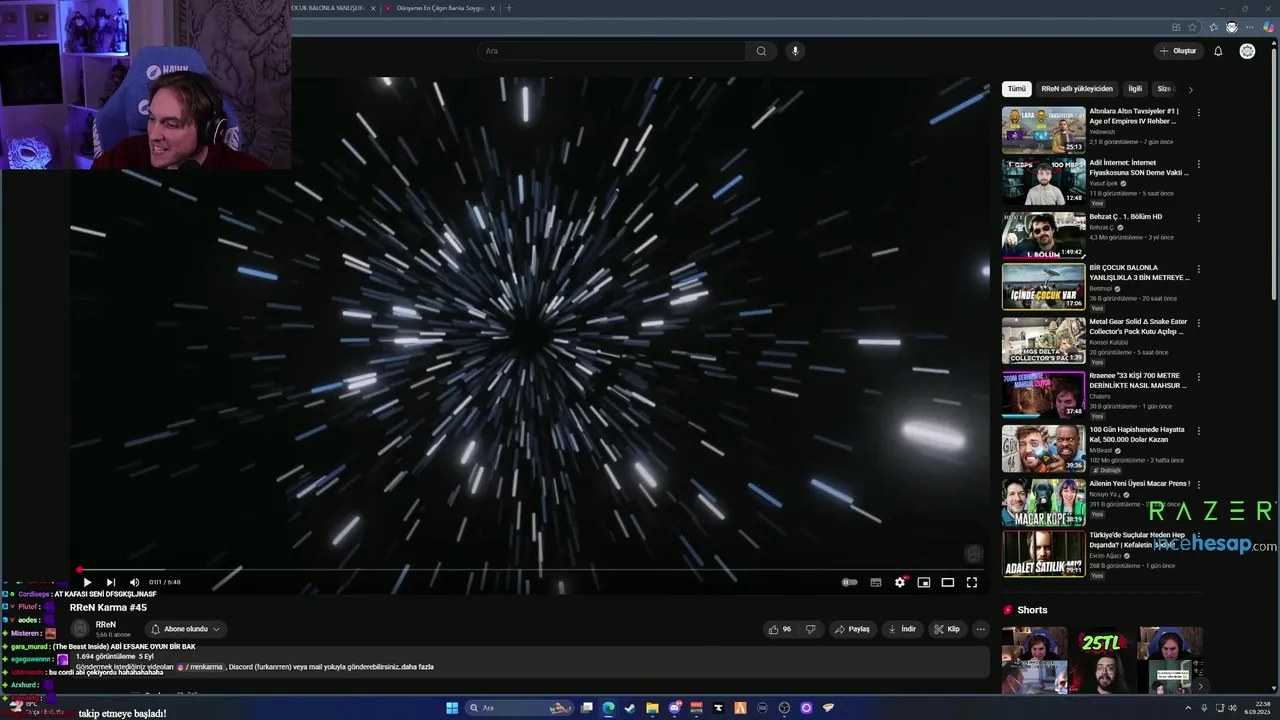Click the daha fazla description expander

click(x=419, y=667)
